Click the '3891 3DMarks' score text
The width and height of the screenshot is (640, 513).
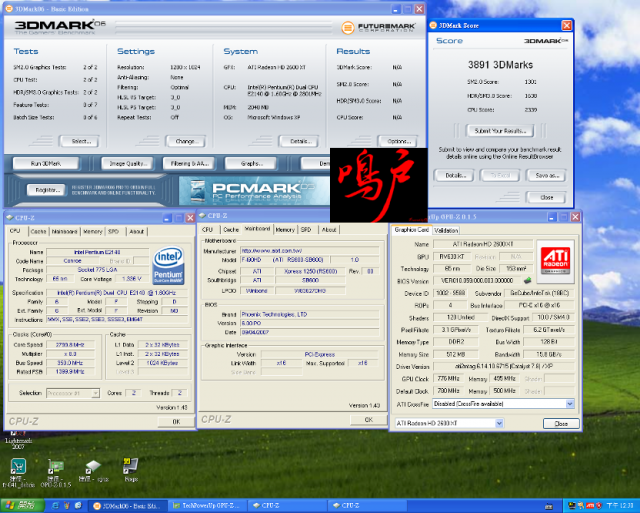point(500,65)
